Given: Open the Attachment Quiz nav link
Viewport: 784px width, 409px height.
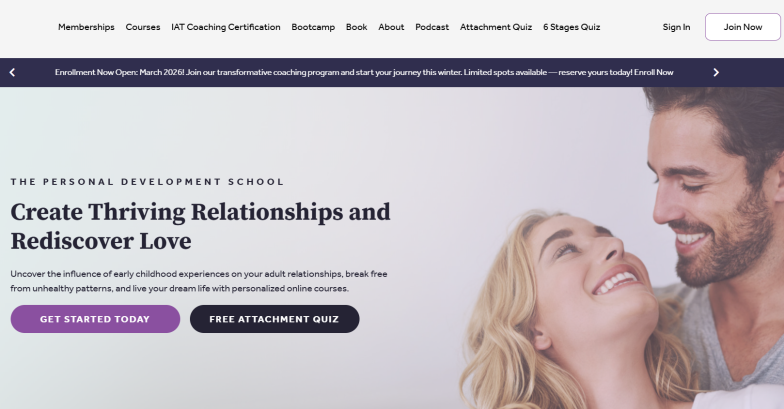Looking at the screenshot, I should 496,27.
